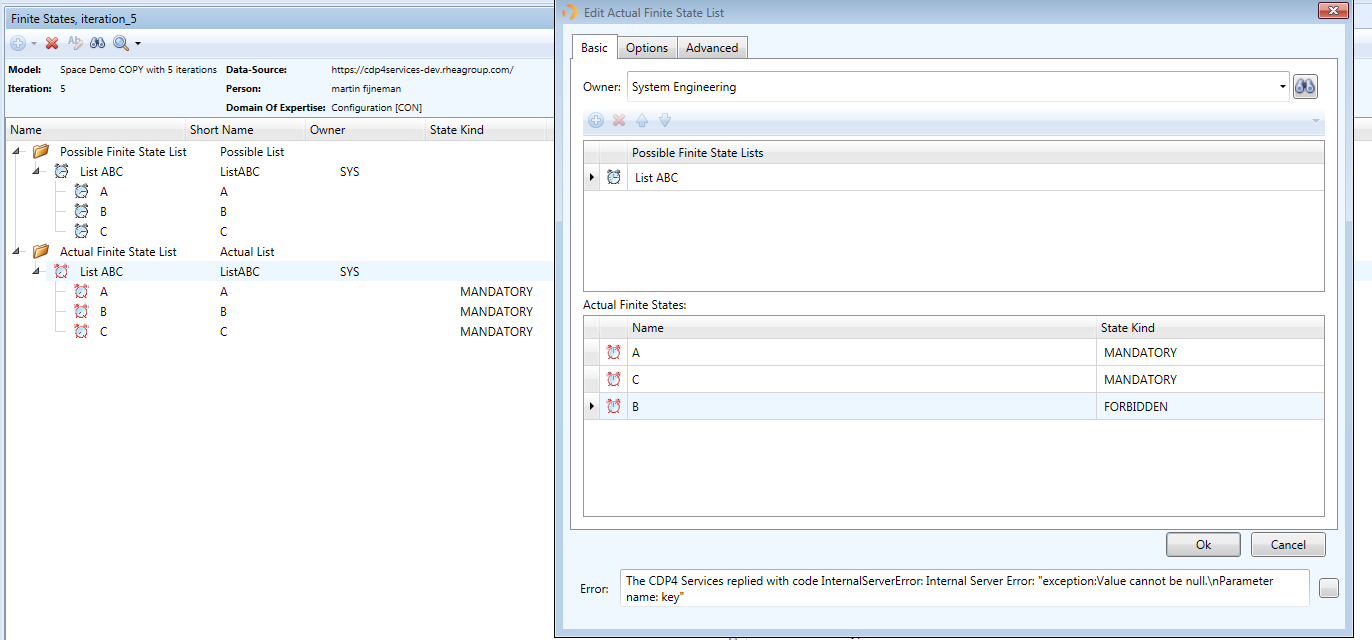The image size is (1372, 640).
Task: Collapse the Actual List ABC tree node
Action: click(x=38, y=271)
